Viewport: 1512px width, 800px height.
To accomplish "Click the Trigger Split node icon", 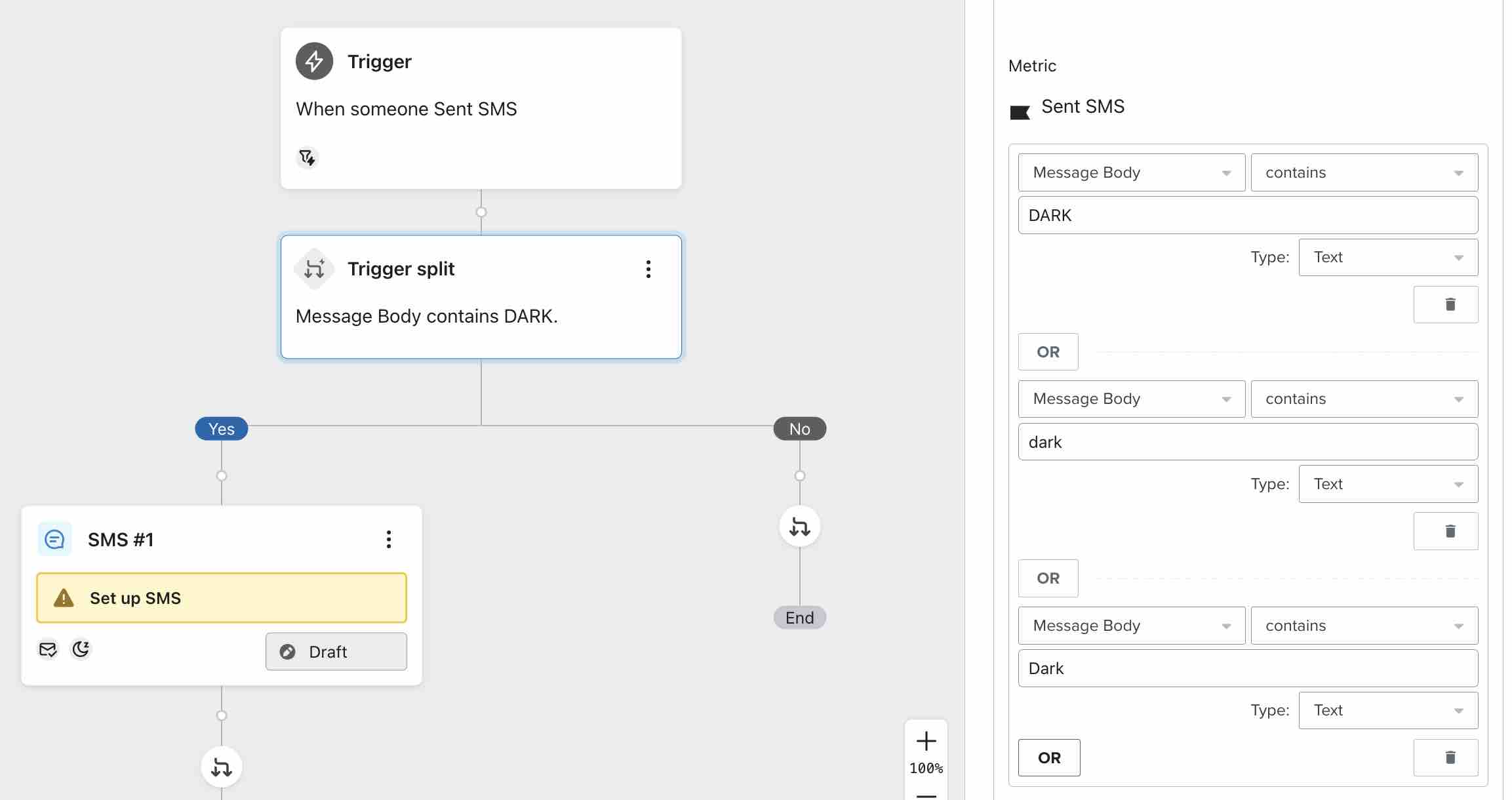I will tap(314, 268).
